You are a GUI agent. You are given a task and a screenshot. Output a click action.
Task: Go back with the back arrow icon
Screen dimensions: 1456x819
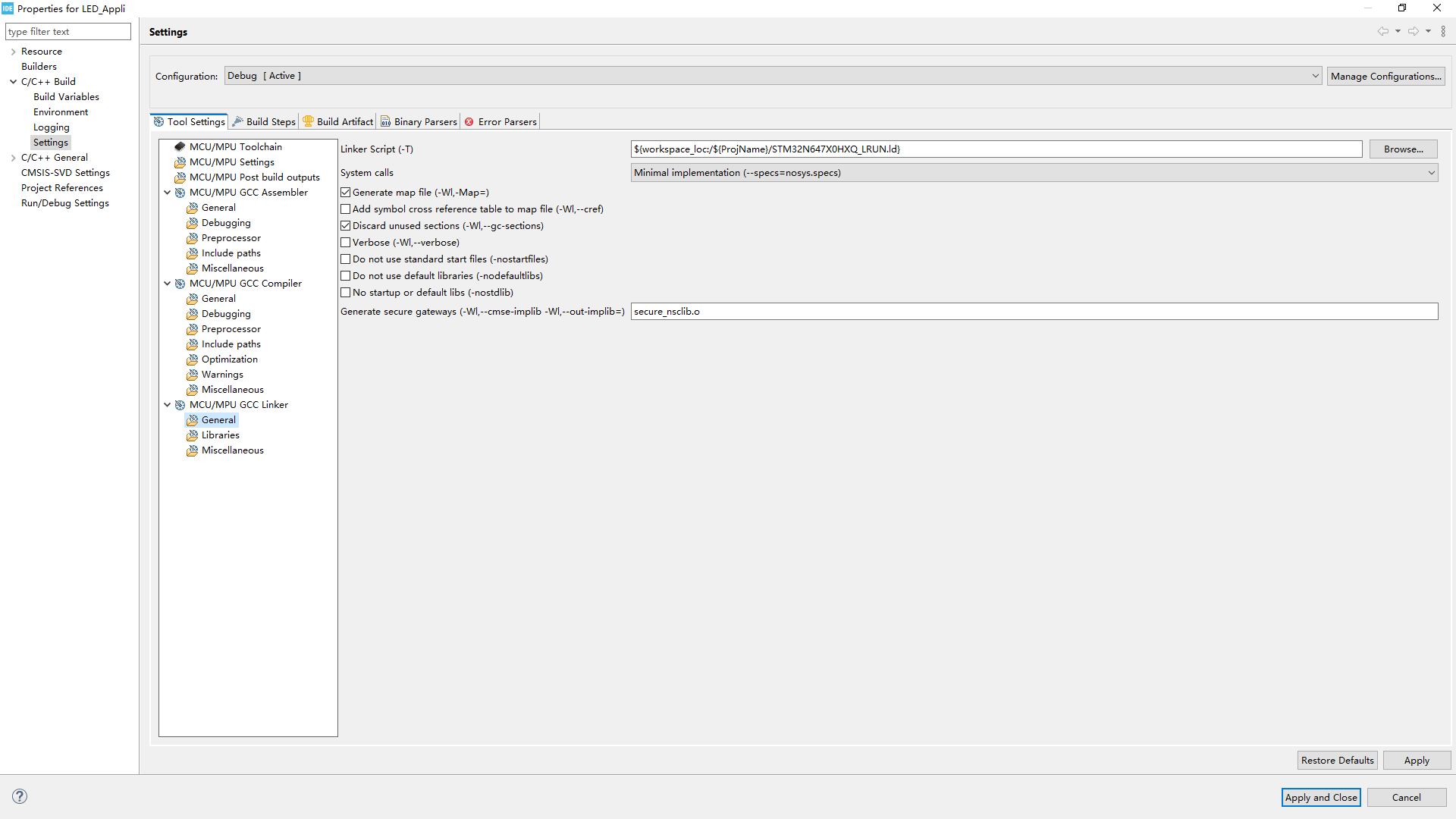click(x=1383, y=31)
